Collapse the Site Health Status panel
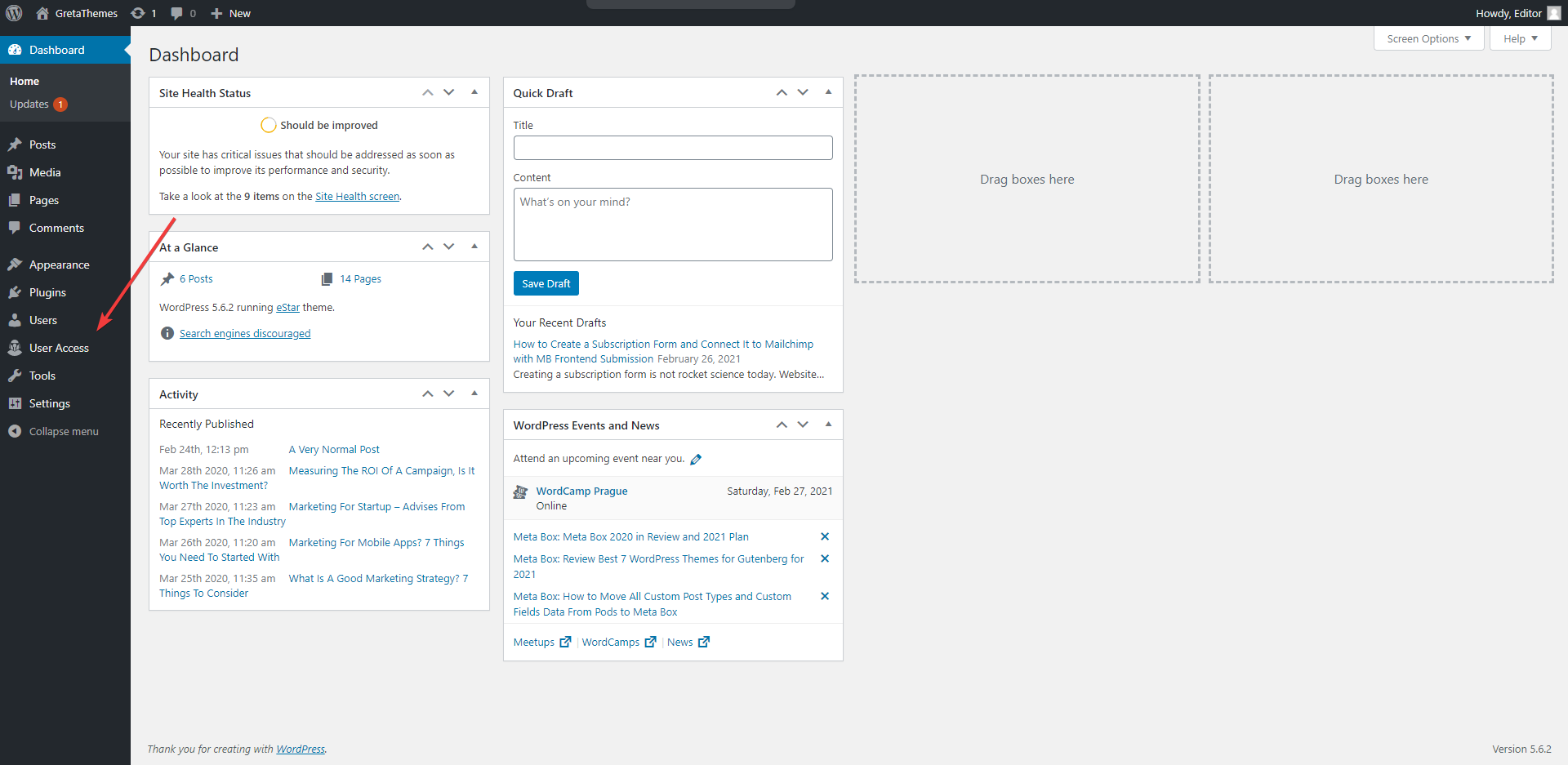1568x765 pixels. click(474, 92)
